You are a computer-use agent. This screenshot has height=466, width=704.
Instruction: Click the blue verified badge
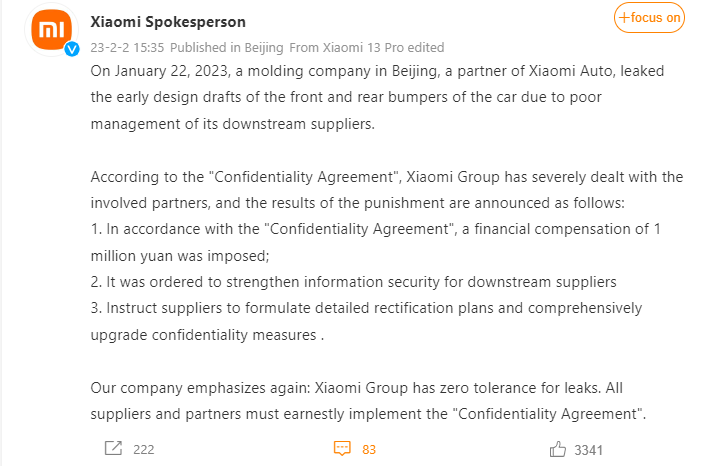(71, 48)
